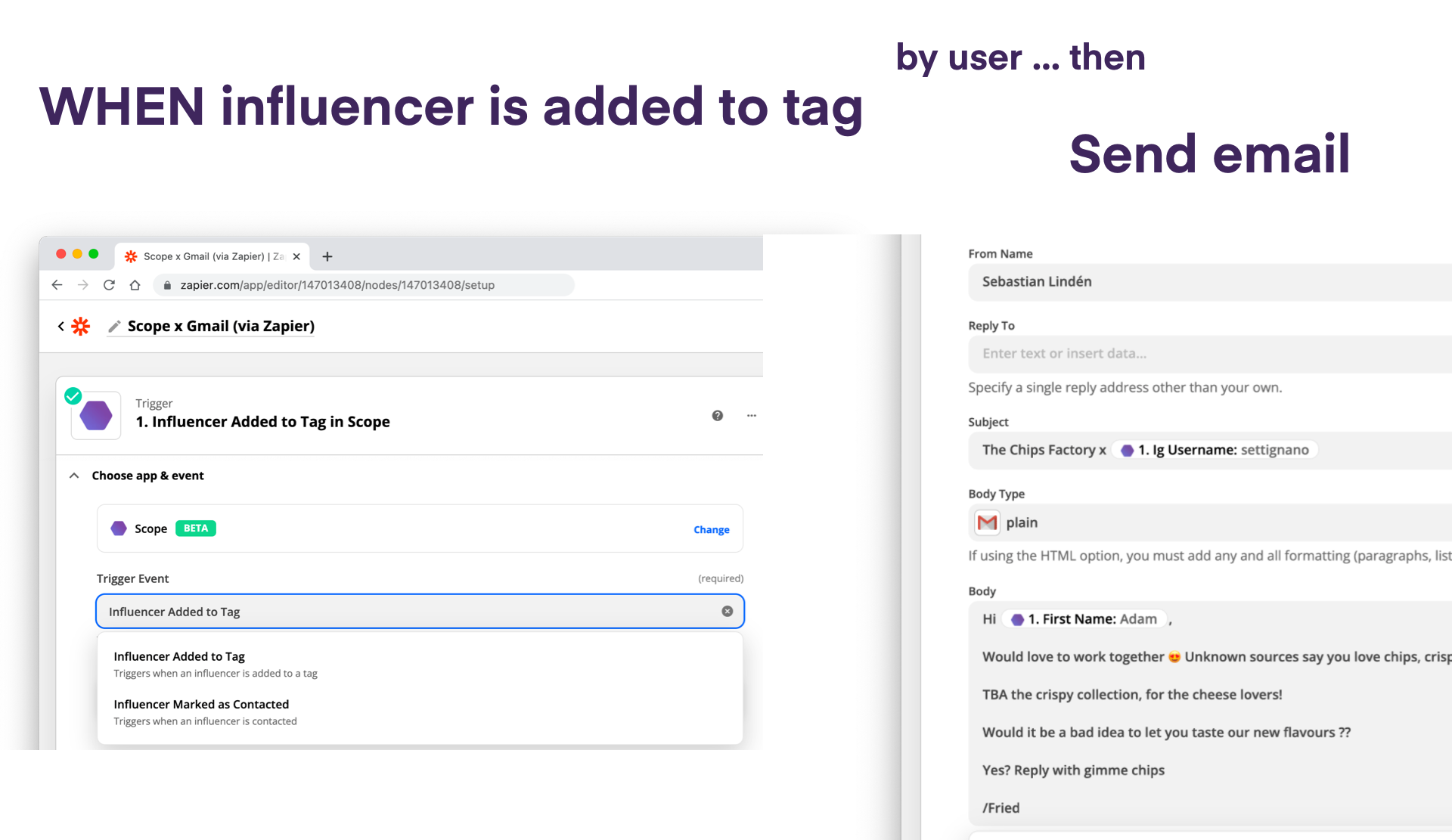This screenshot has height=840, width=1452.
Task: Click the From Name field Sebastian Lindén
Action: [1210, 282]
